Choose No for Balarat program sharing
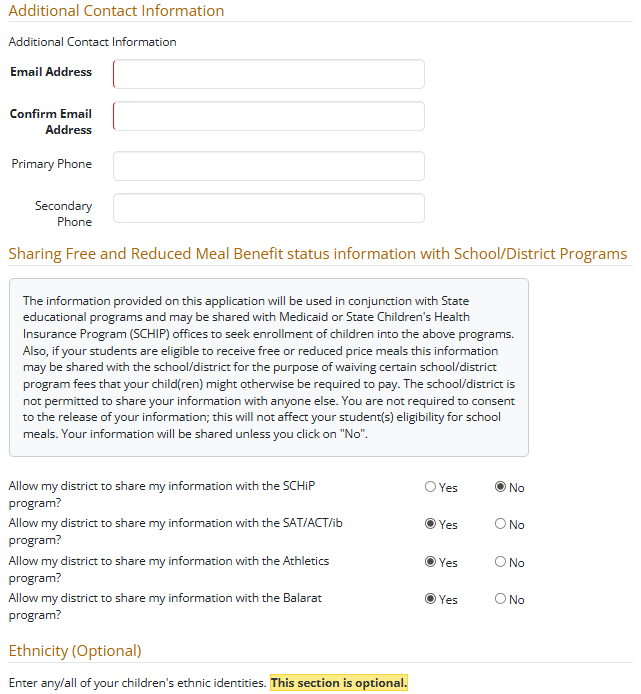 pos(501,599)
